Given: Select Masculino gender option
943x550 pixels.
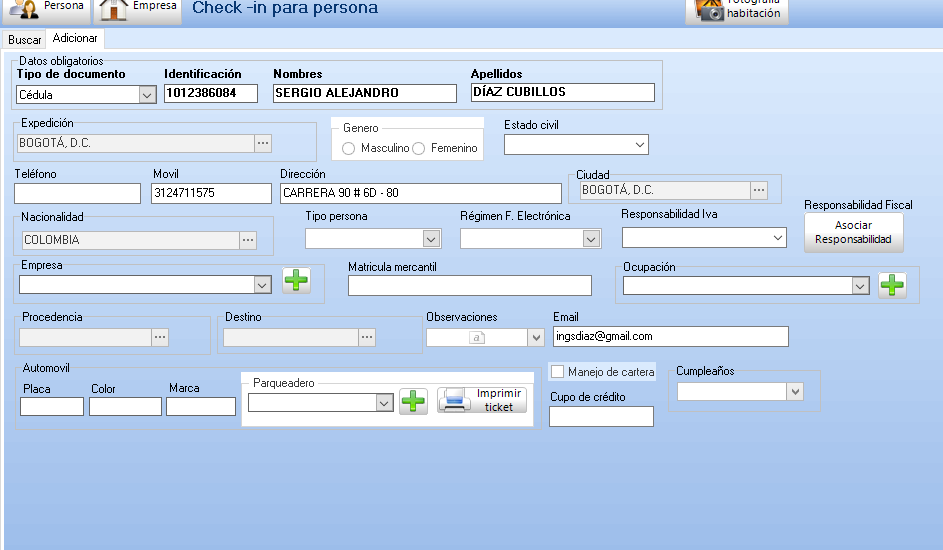Looking at the screenshot, I should pyautogui.click(x=349, y=149).
